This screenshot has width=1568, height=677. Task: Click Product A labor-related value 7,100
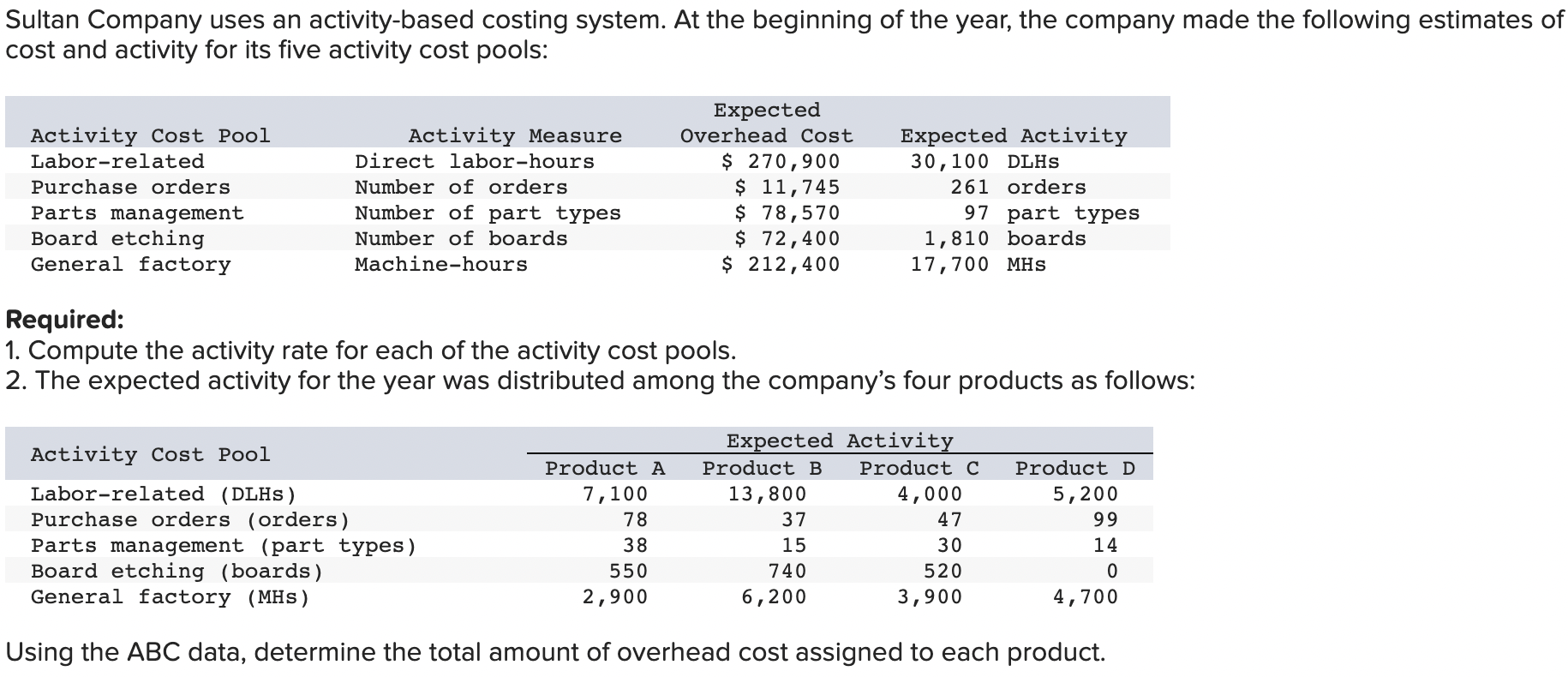pyautogui.click(x=615, y=494)
